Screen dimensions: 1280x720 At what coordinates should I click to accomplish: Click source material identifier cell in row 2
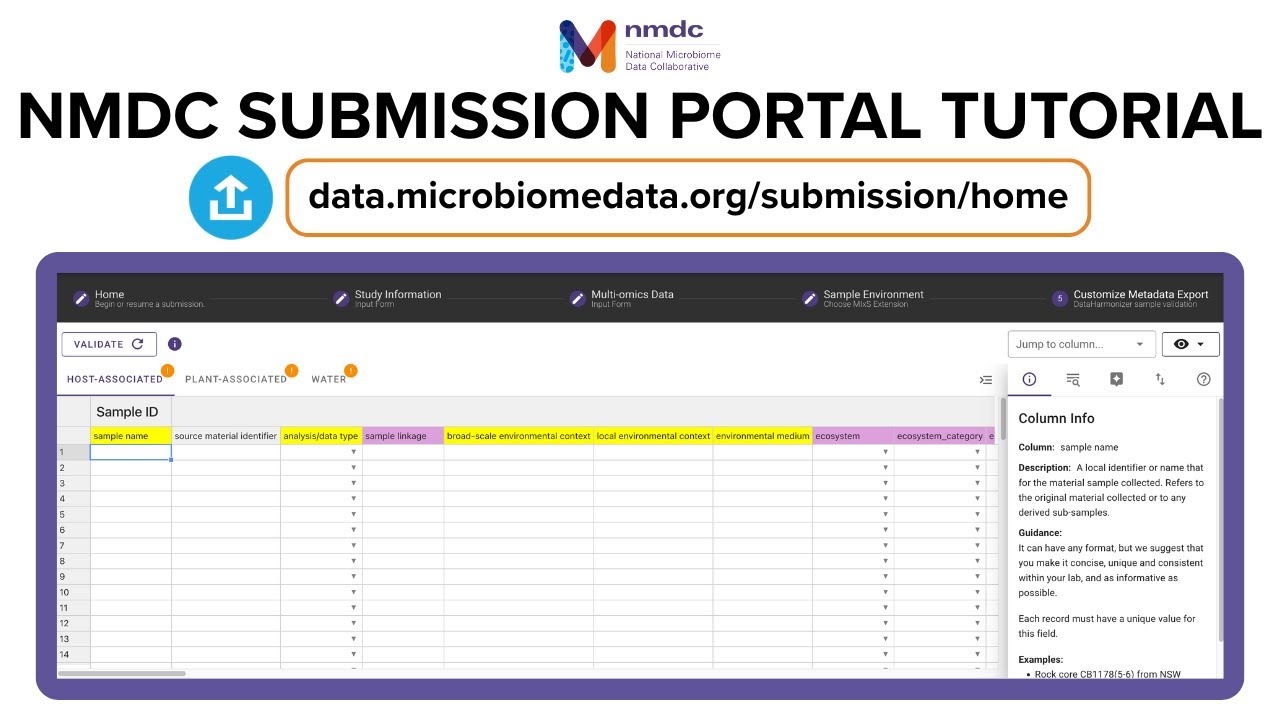coord(226,468)
